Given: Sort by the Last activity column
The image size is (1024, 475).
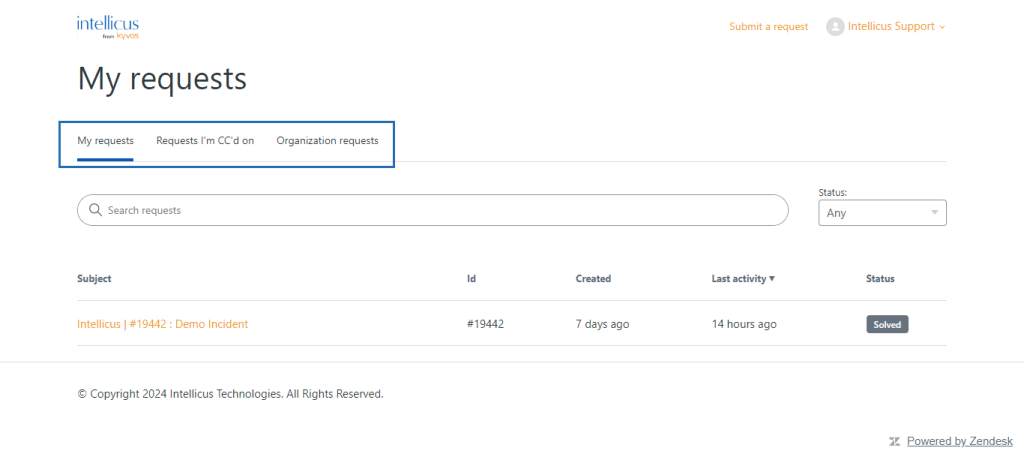Looking at the screenshot, I should (743, 278).
